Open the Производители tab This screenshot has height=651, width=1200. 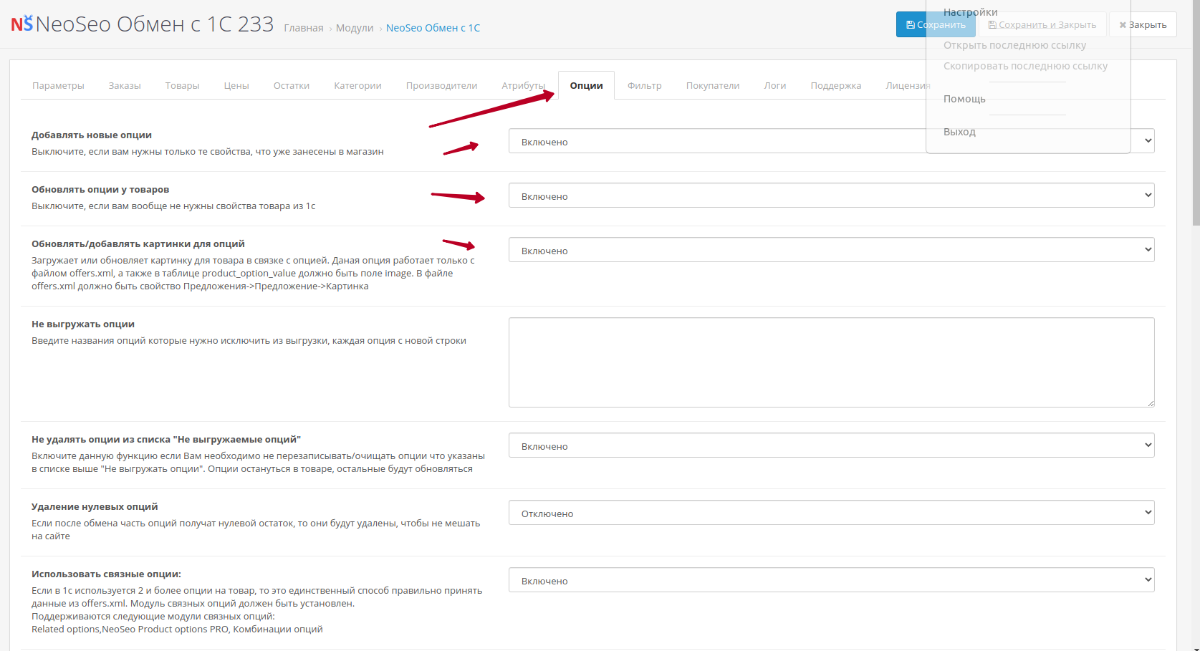[442, 86]
